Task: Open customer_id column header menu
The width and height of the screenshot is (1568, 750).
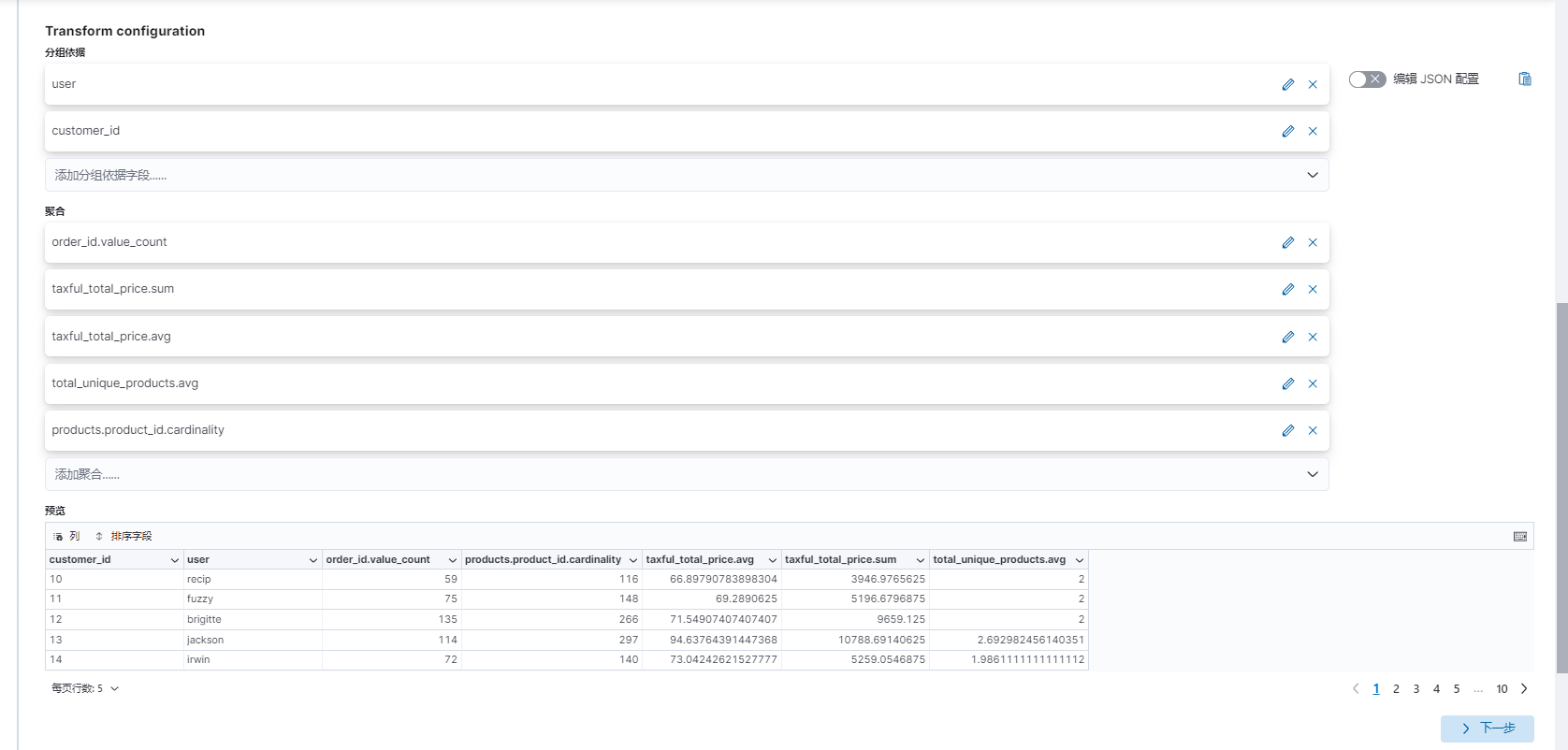Action: [x=175, y=560]
